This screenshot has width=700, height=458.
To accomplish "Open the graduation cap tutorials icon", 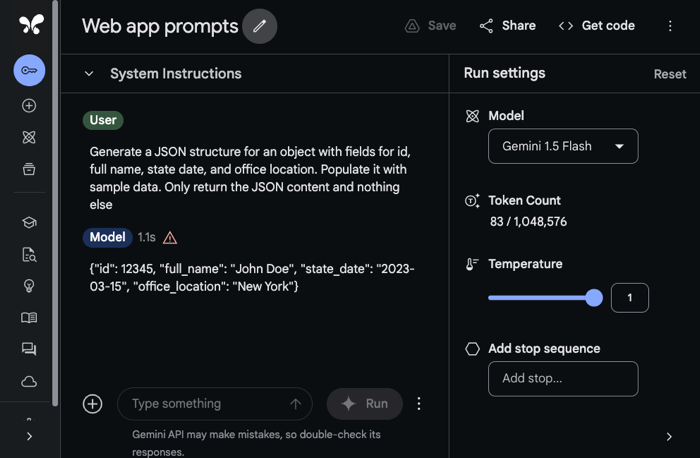I will [x=29, y=223].
